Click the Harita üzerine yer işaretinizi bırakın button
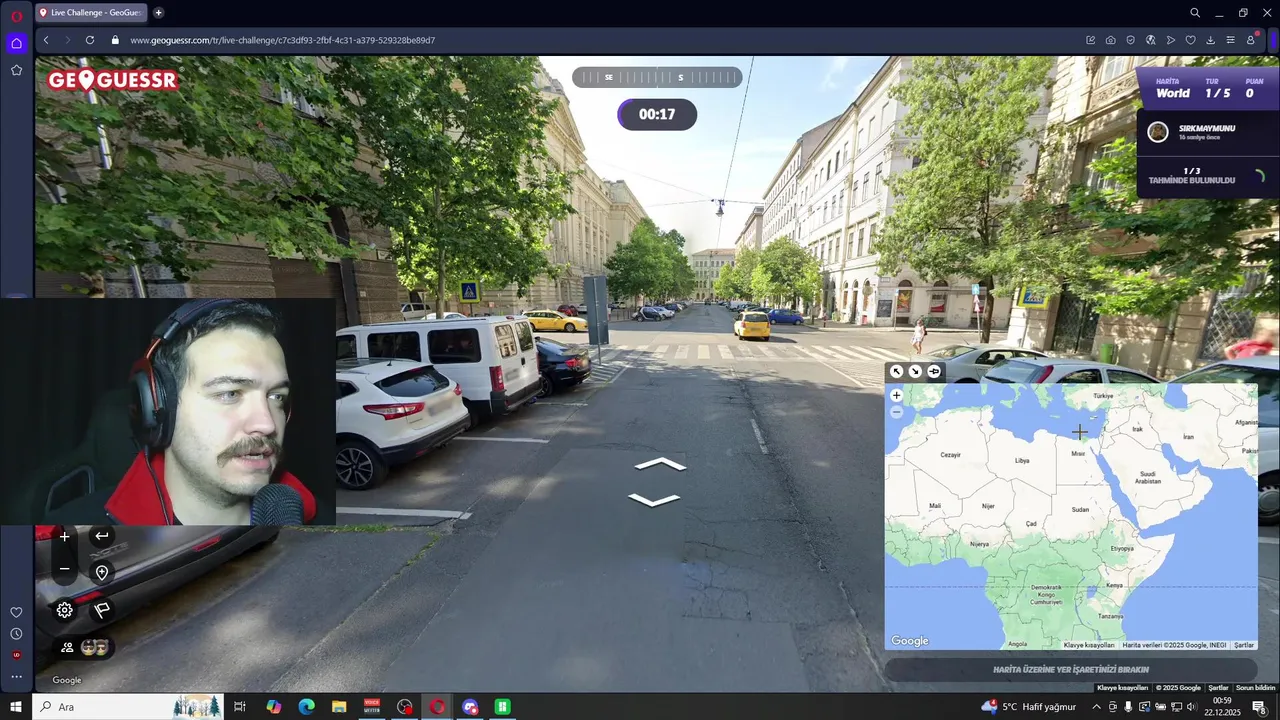1280x720 pixels. pos(1071,670)
